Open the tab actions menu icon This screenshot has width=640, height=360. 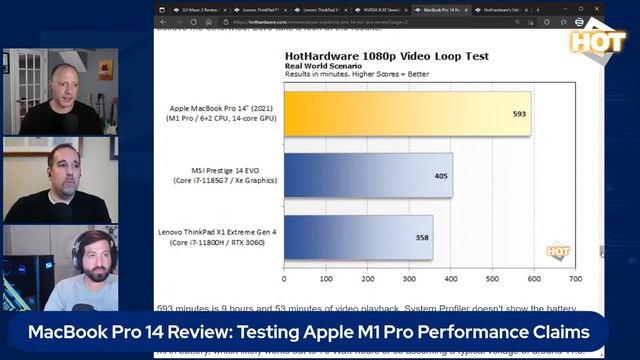pos(162,10)
